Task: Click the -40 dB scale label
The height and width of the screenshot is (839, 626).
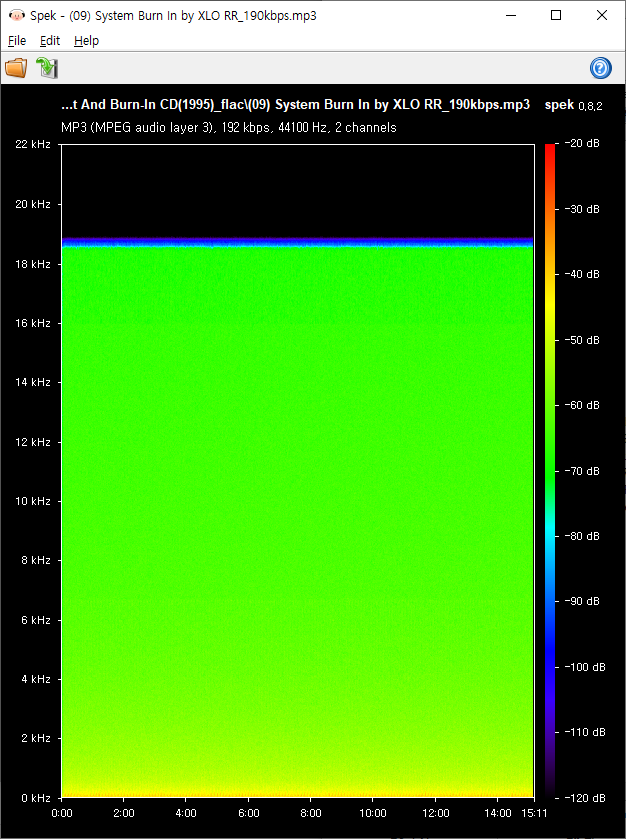Action: pyautogui.click(x=582, y=274)
